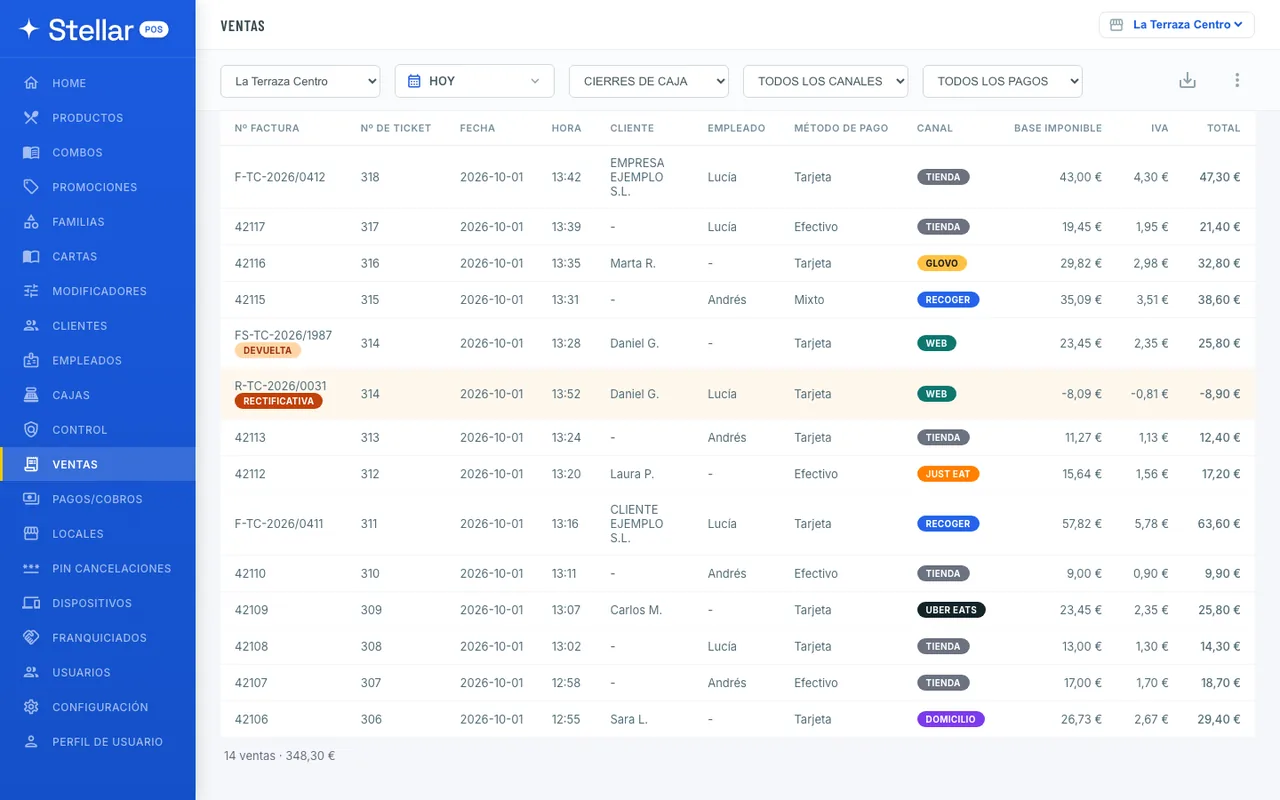This screenshot has height=800, width=1280.
Task: Open invoice F-TC-2026/0412
Action: 280,177
